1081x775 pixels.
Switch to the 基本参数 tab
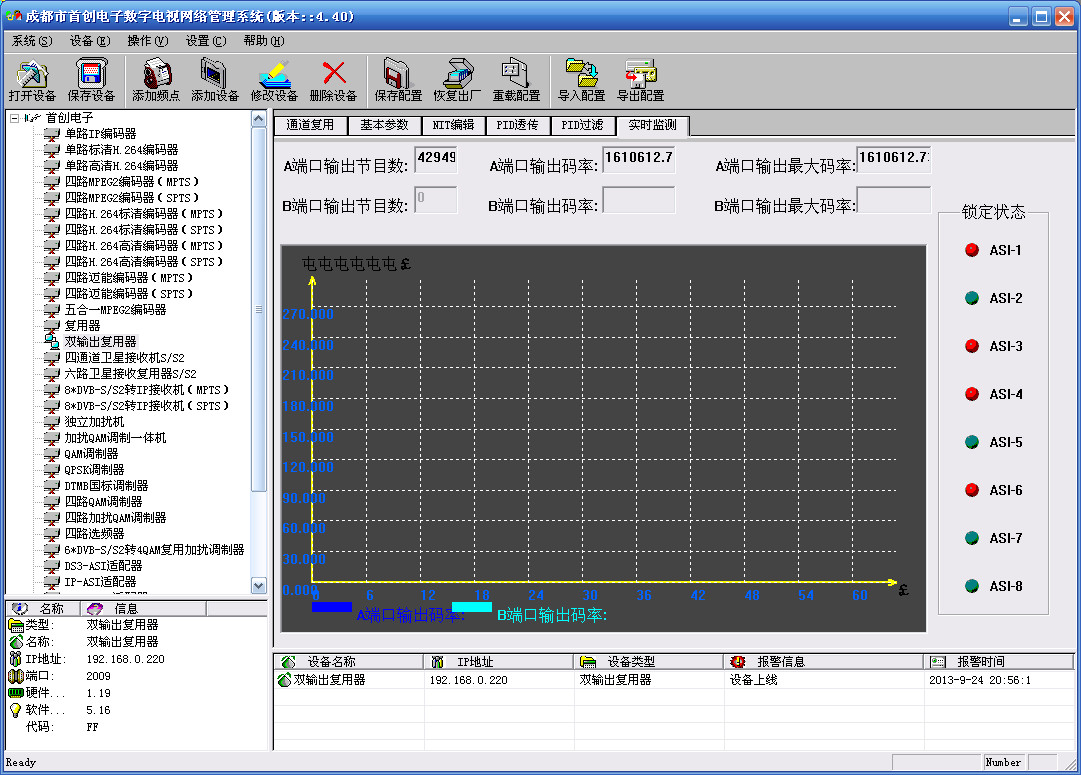pyautogui.click(x=384, y=125)
